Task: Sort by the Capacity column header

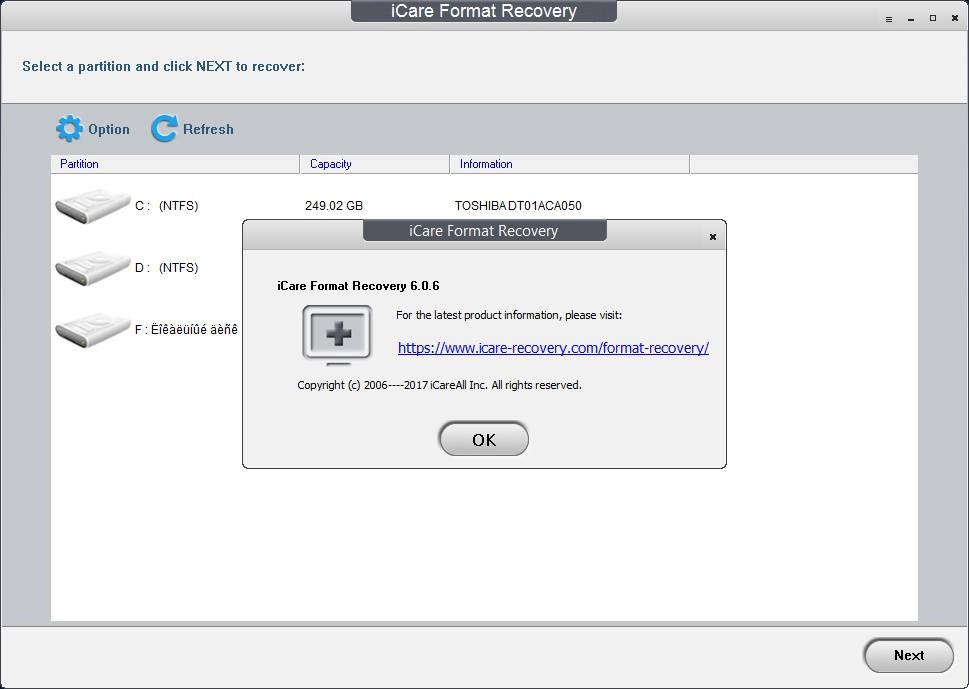Action: point(374,164)
